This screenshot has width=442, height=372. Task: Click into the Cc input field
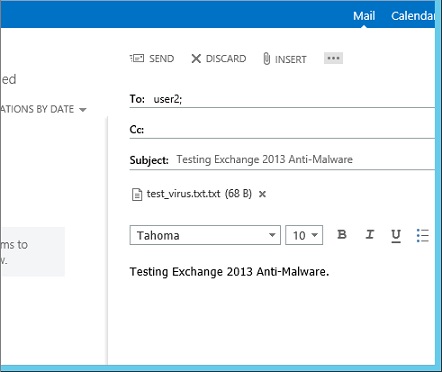290,129
